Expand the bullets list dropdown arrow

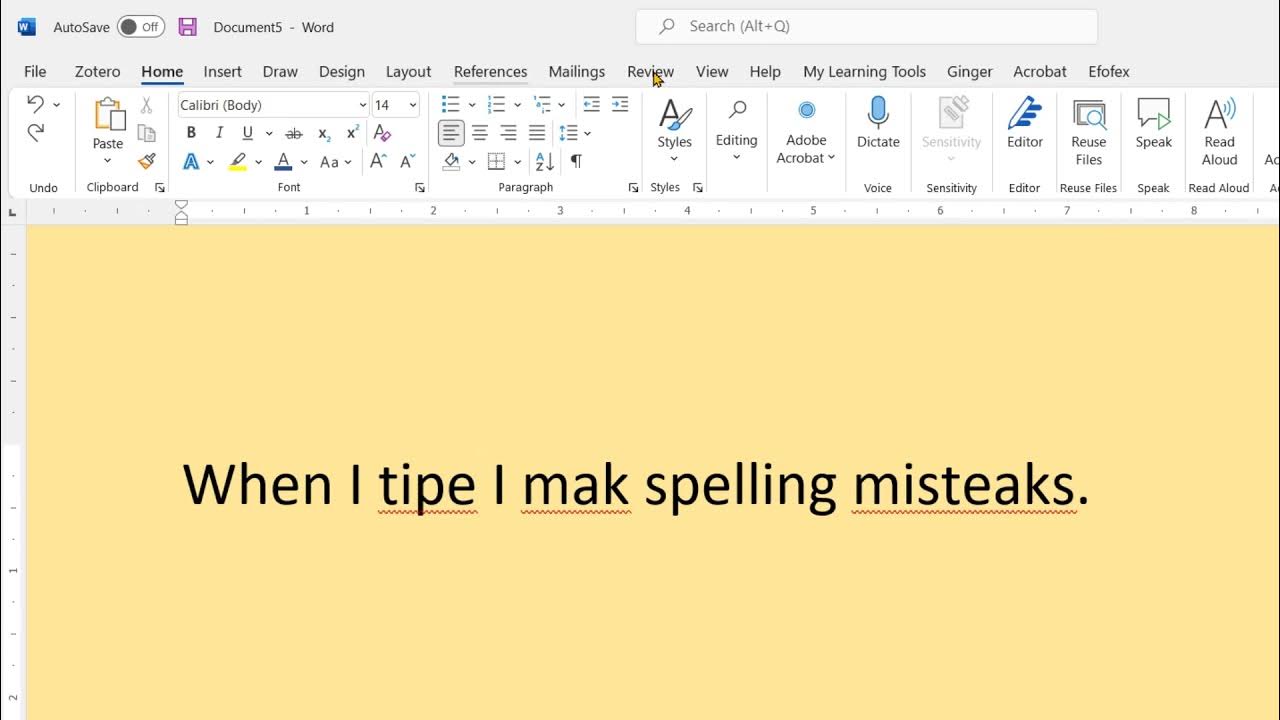(x=472, y=105)
